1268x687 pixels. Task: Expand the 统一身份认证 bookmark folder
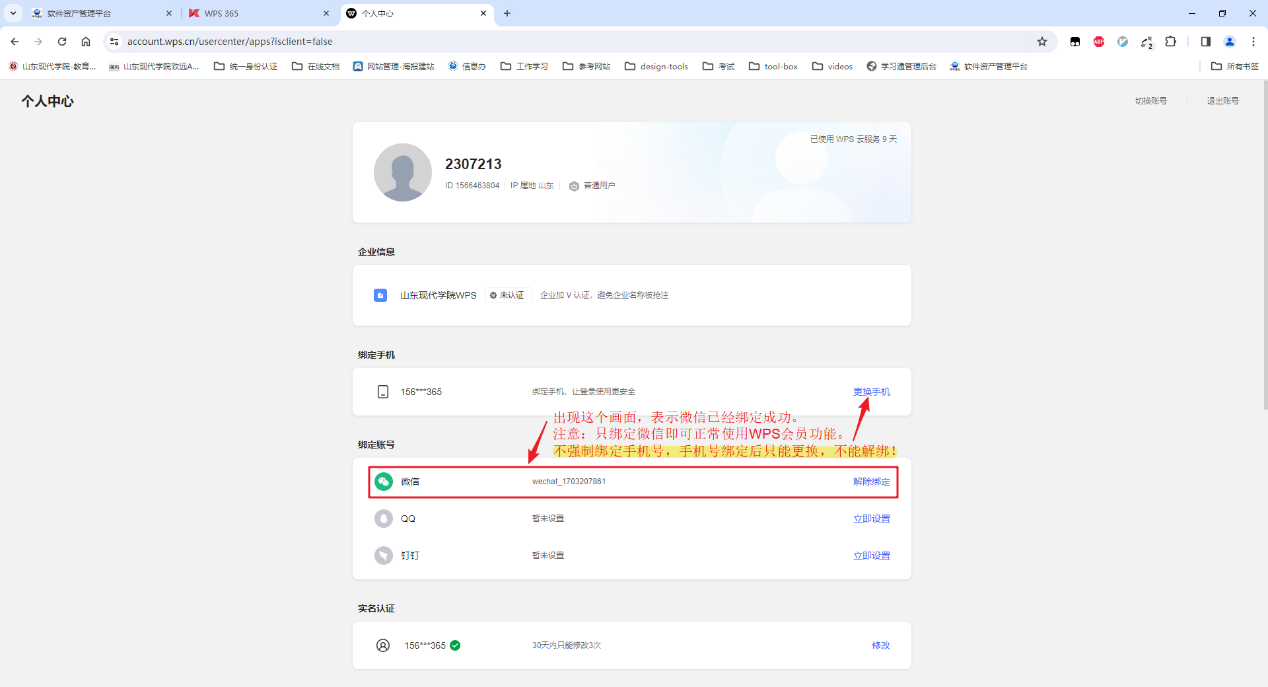(x=245, y=67)
